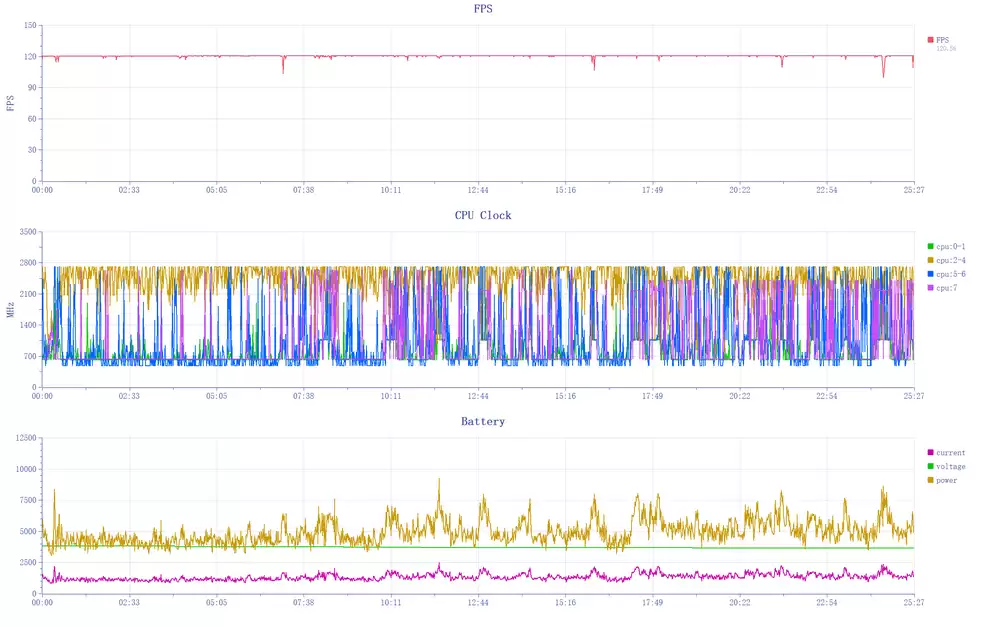Click the FPS y-axis label
1000x627 pixels.
tap(11, 103)
